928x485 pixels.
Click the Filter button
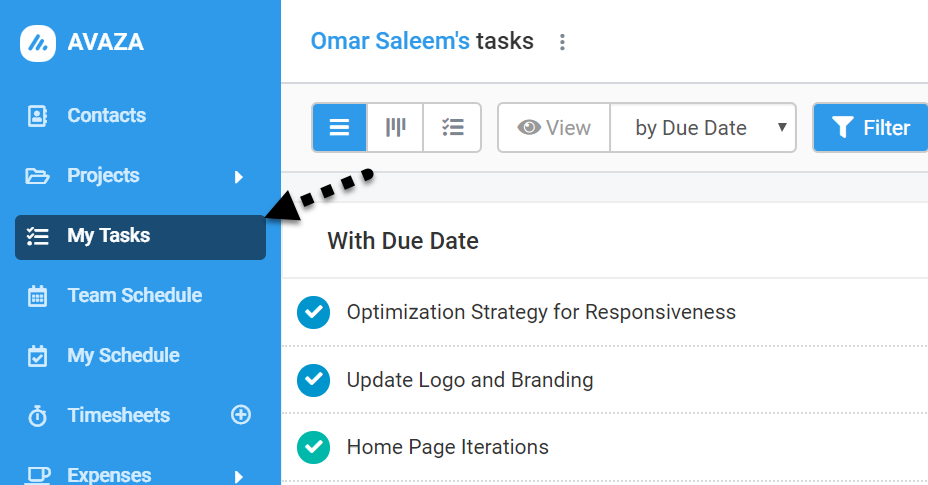tap(871, 127)
